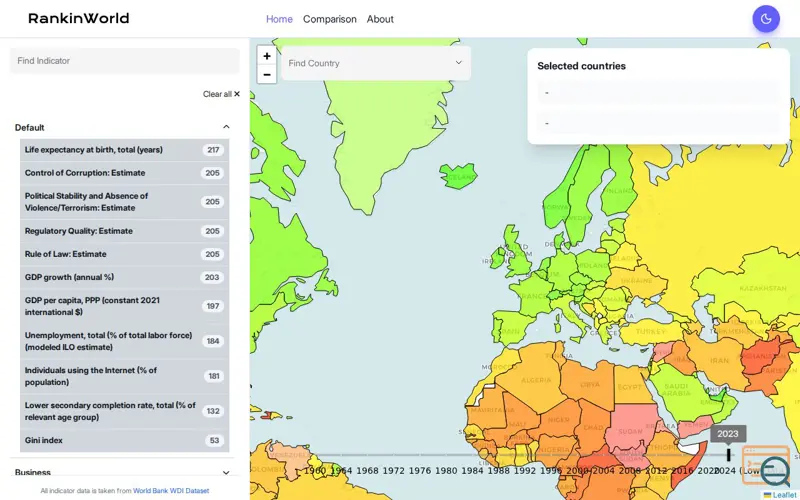Select Lower secondary completion rate indicator
The image size is (800, 500).
click(124, 411)
